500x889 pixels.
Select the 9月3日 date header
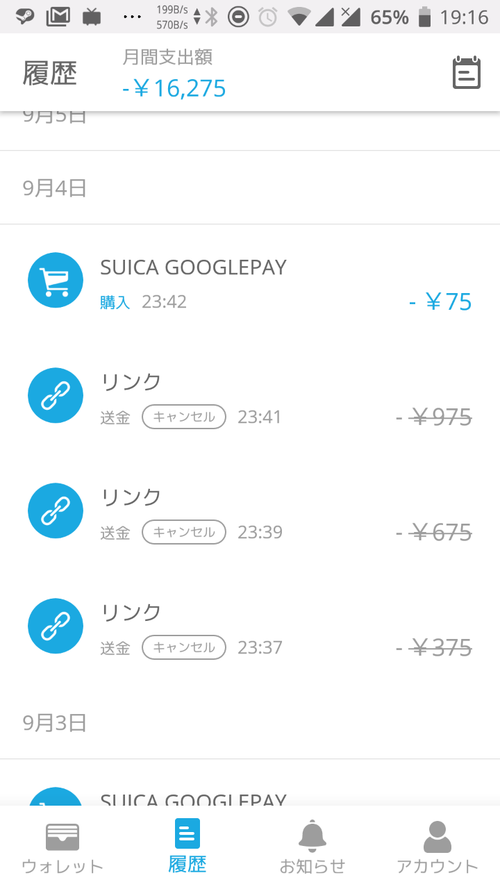[x=54, y=723]
